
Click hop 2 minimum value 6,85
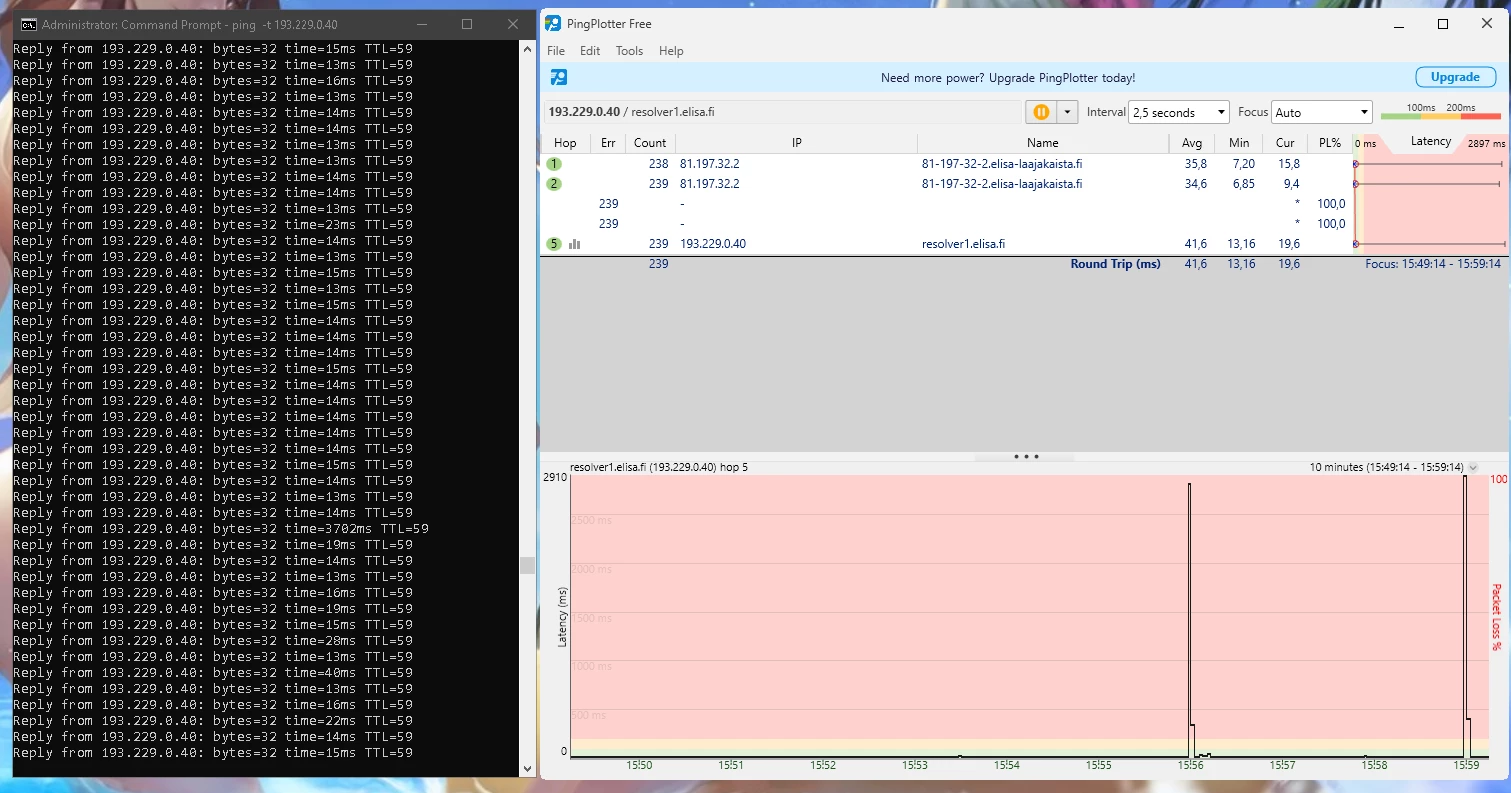tap(1243, 184)
